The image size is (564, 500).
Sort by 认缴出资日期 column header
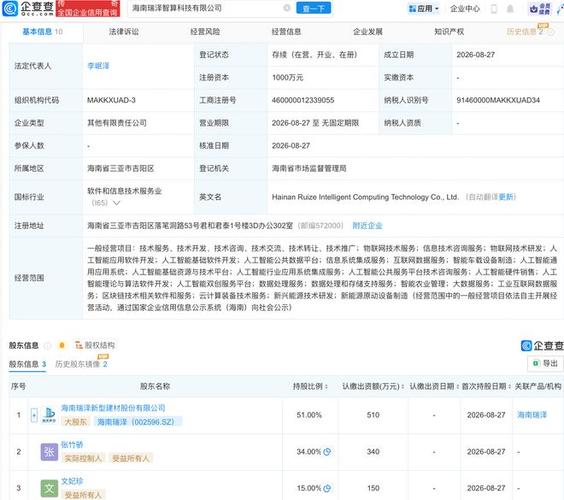click(435, 387)
